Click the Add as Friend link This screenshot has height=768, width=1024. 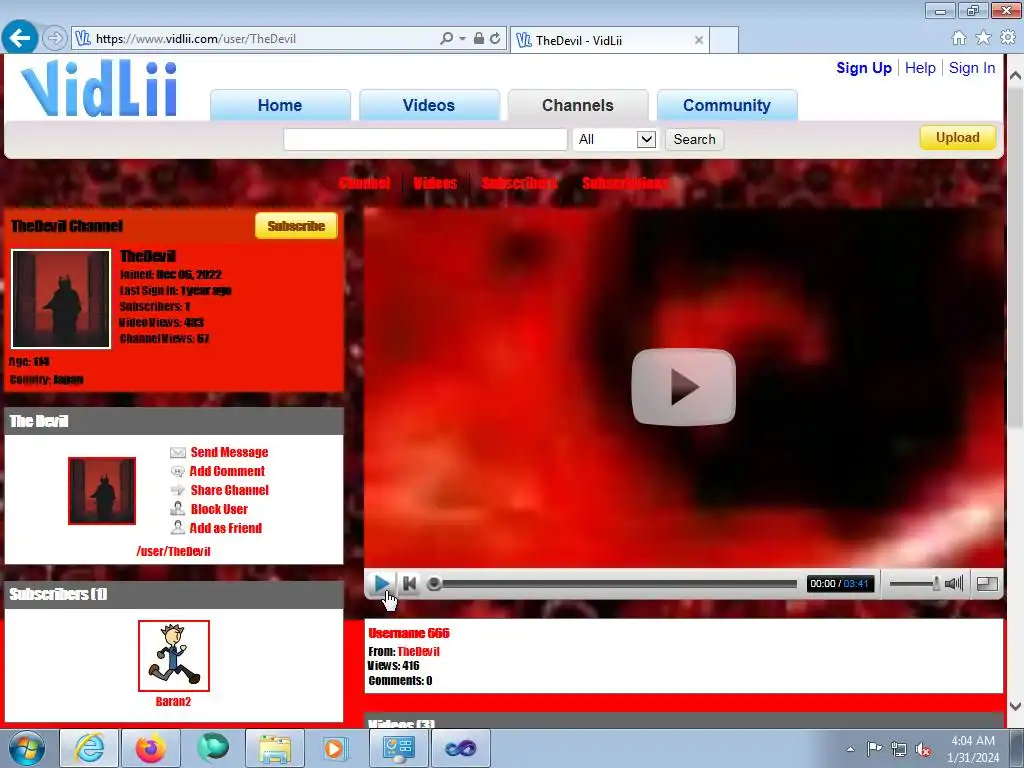[x=225, y=528]
